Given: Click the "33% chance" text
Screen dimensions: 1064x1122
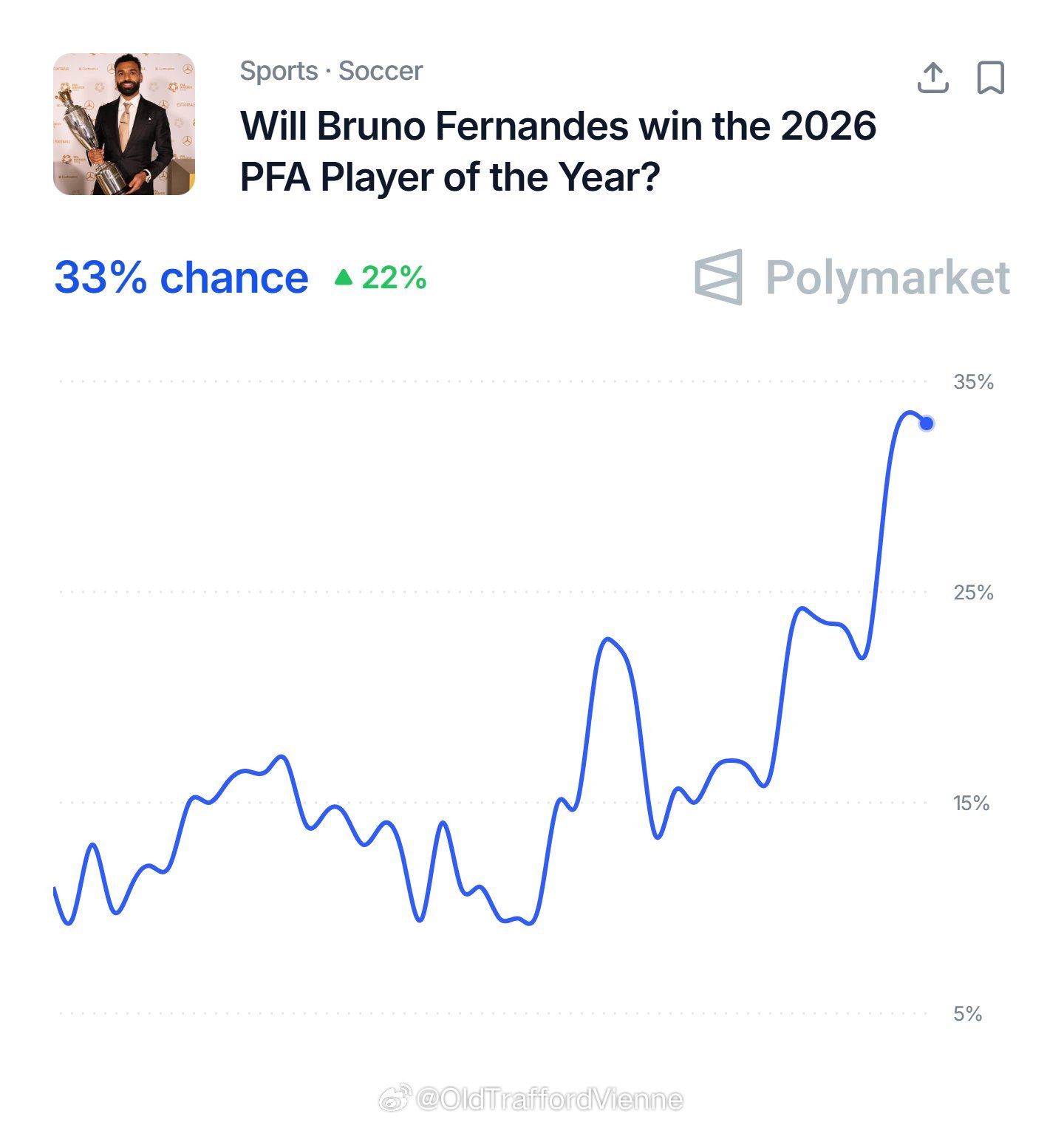Looking at the screenshot, I should (x=181, y=277).
